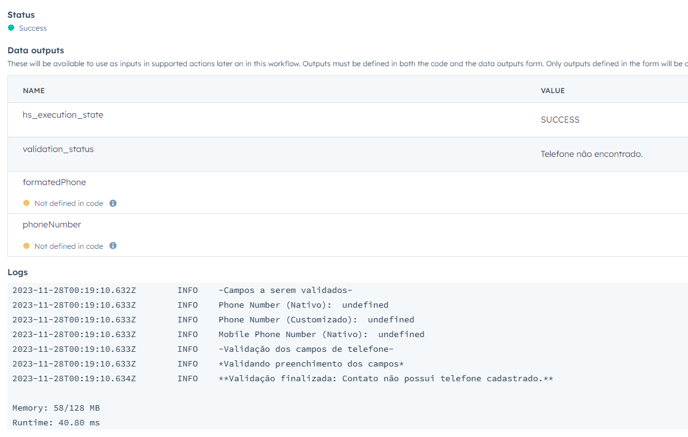Click the formatedPhone output name

pyautogui.click(x=54, y=182)
